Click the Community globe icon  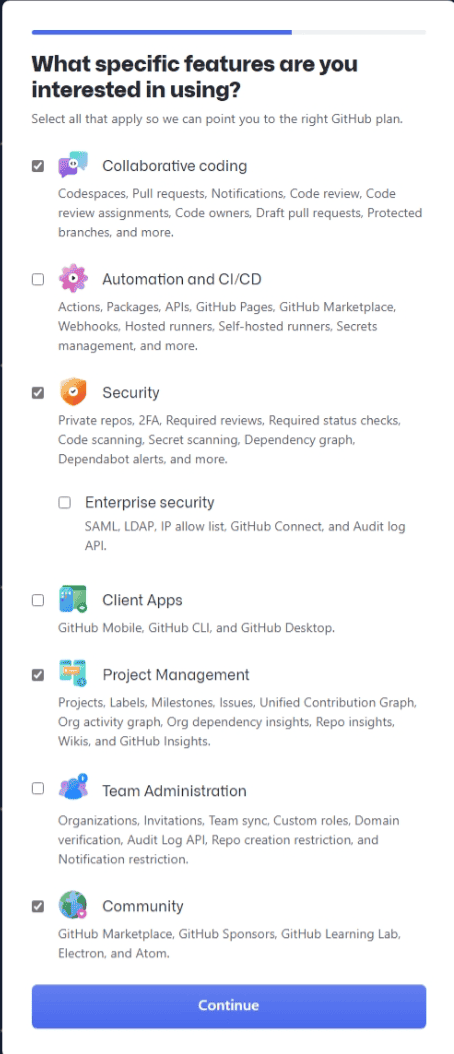pyautogui.click(x=73, y=905)
